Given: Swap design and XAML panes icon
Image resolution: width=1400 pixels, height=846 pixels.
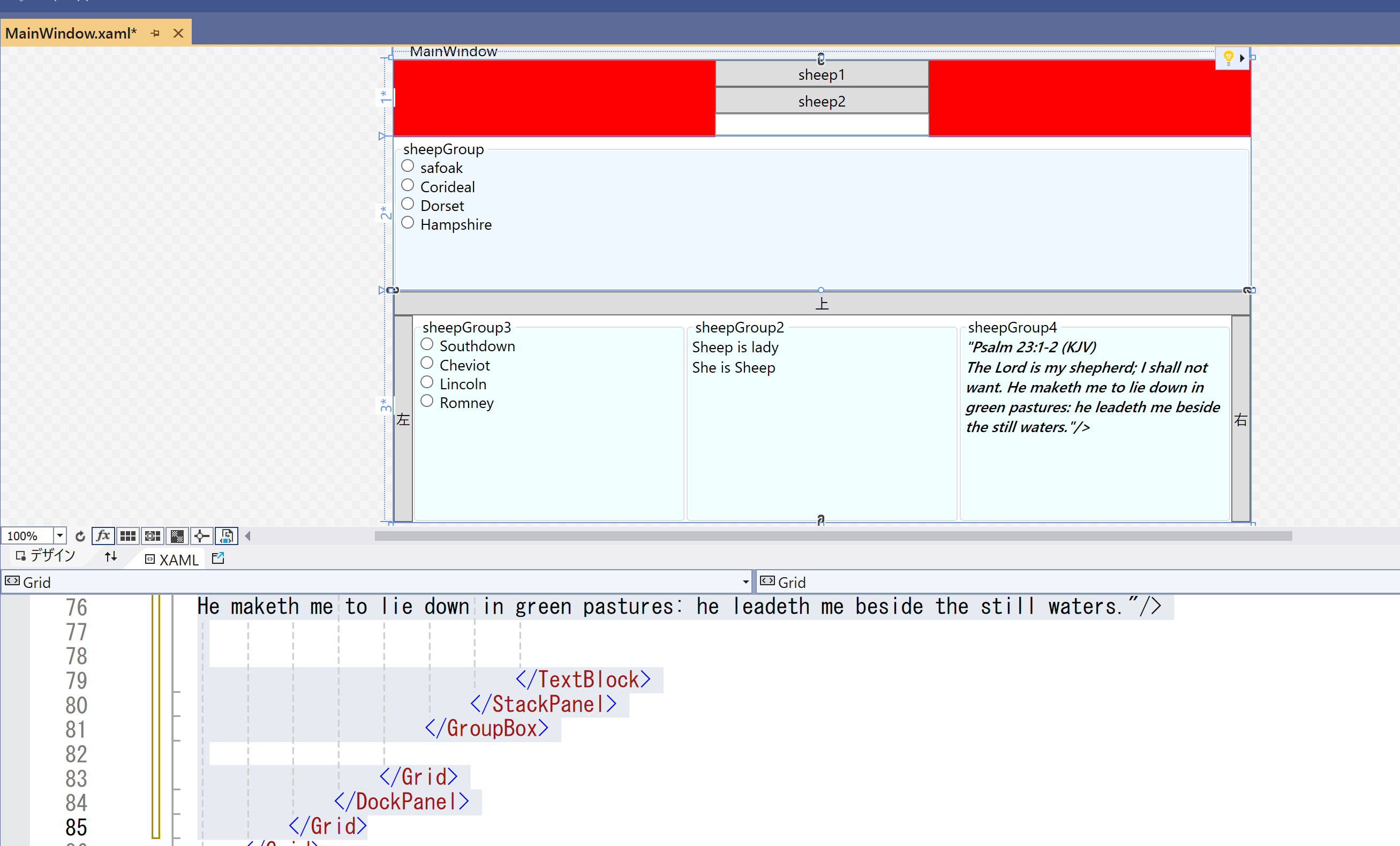Looking at the screenshot, I should click(111, 557).
